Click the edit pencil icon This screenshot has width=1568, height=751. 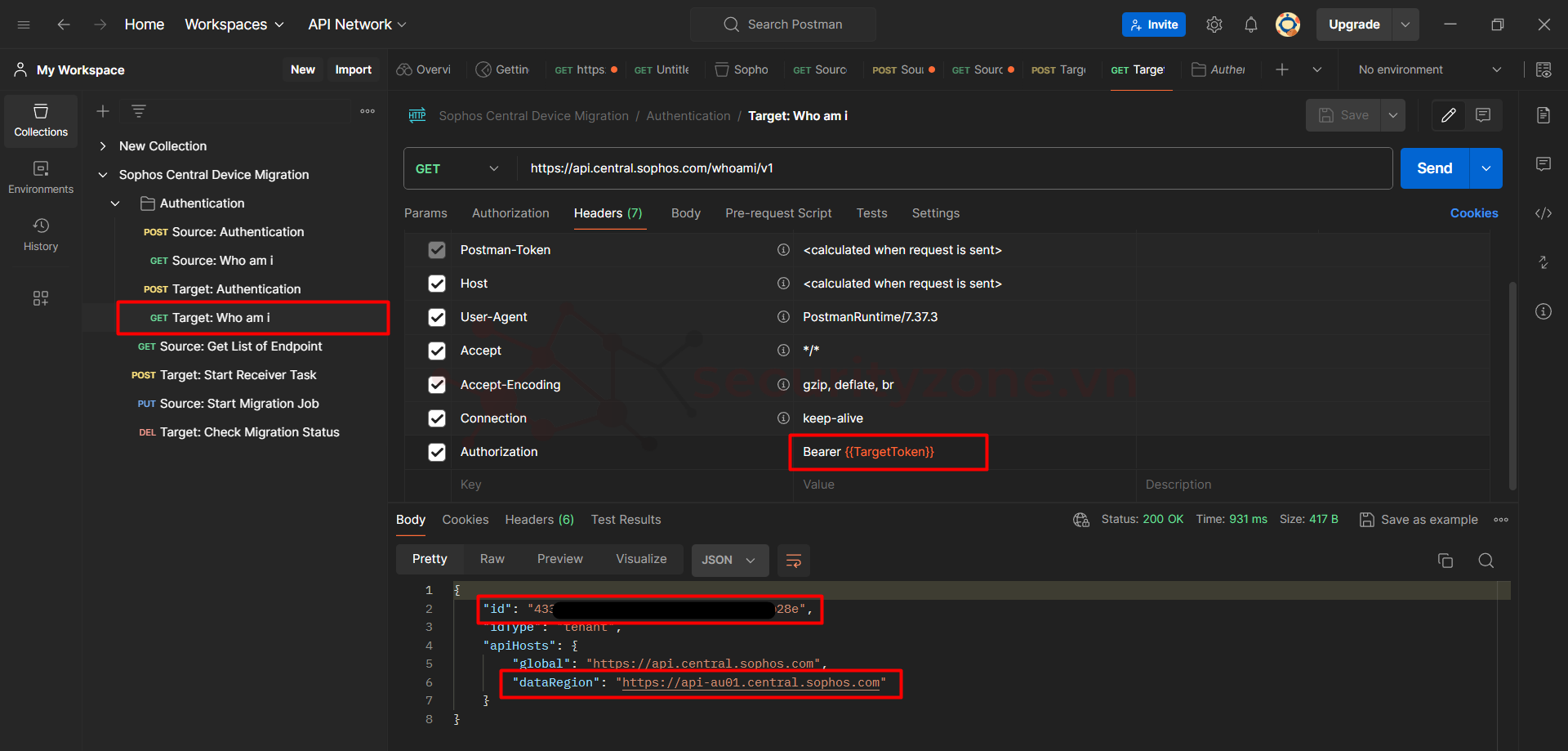point(1449,115)
